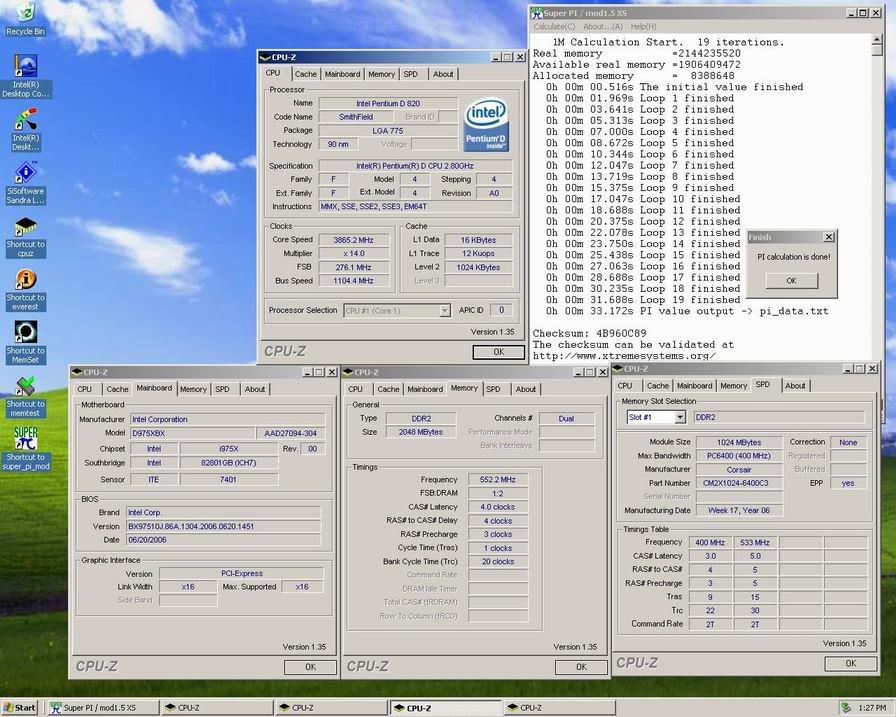The width and height of the screenshot is (896, 717).
Task: Open the Calculate menu in Super PI
Action: click(x=554, y=27)
